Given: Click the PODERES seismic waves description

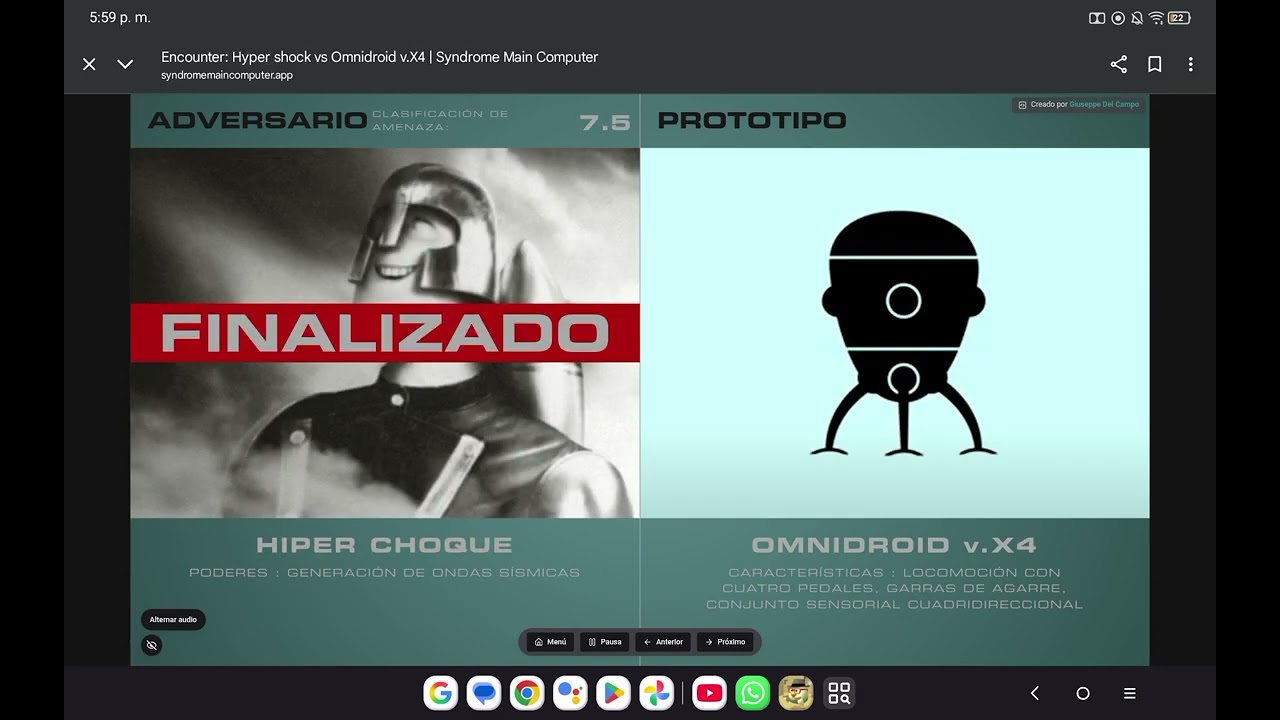Looking at the screenshot, I should point(385,573).
